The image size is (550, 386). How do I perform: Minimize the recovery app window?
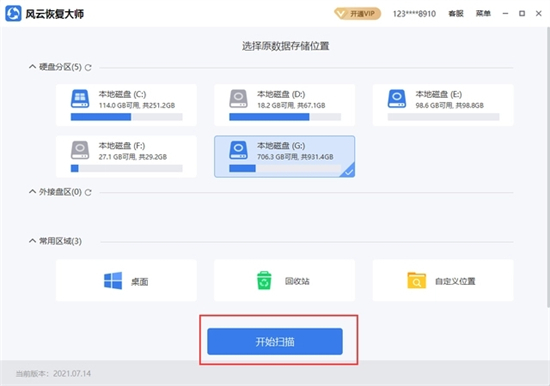505,13
